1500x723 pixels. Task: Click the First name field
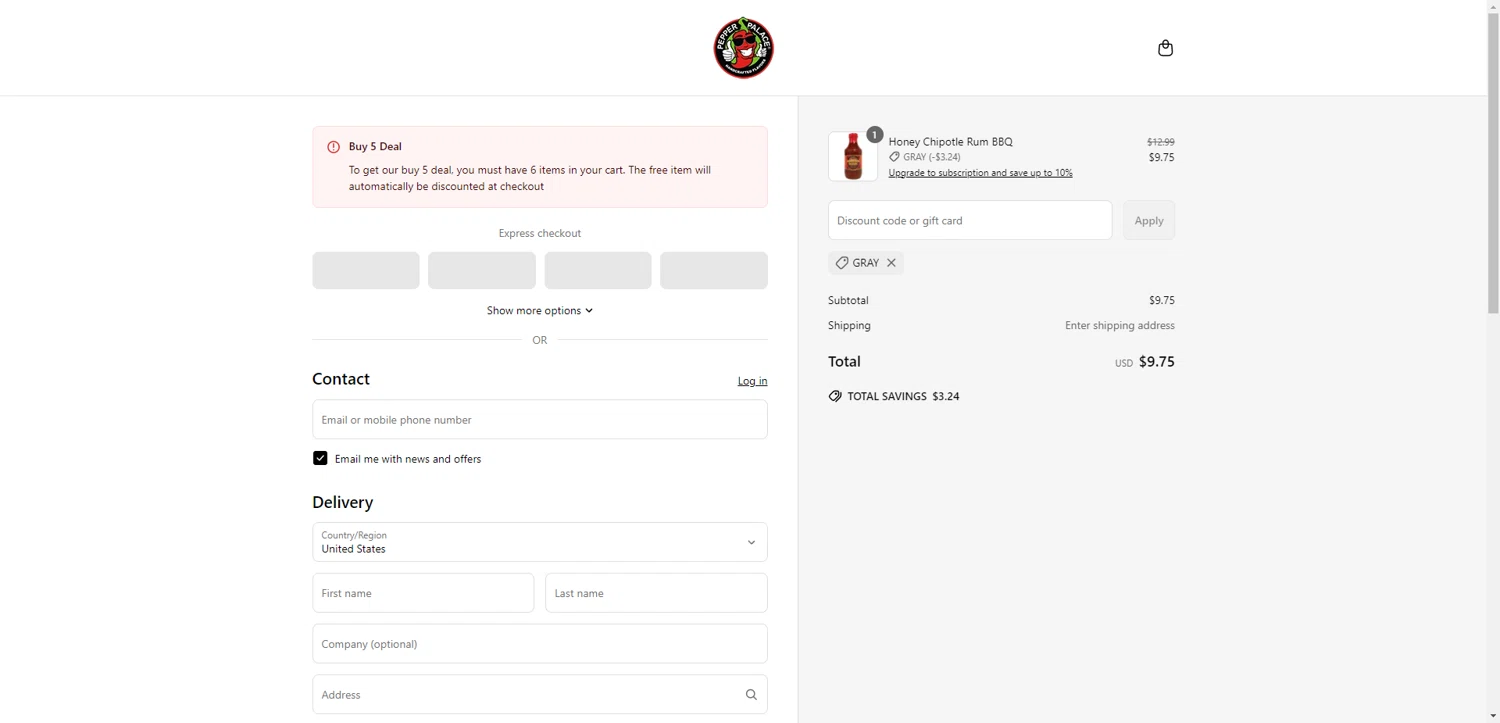point(423,593)
